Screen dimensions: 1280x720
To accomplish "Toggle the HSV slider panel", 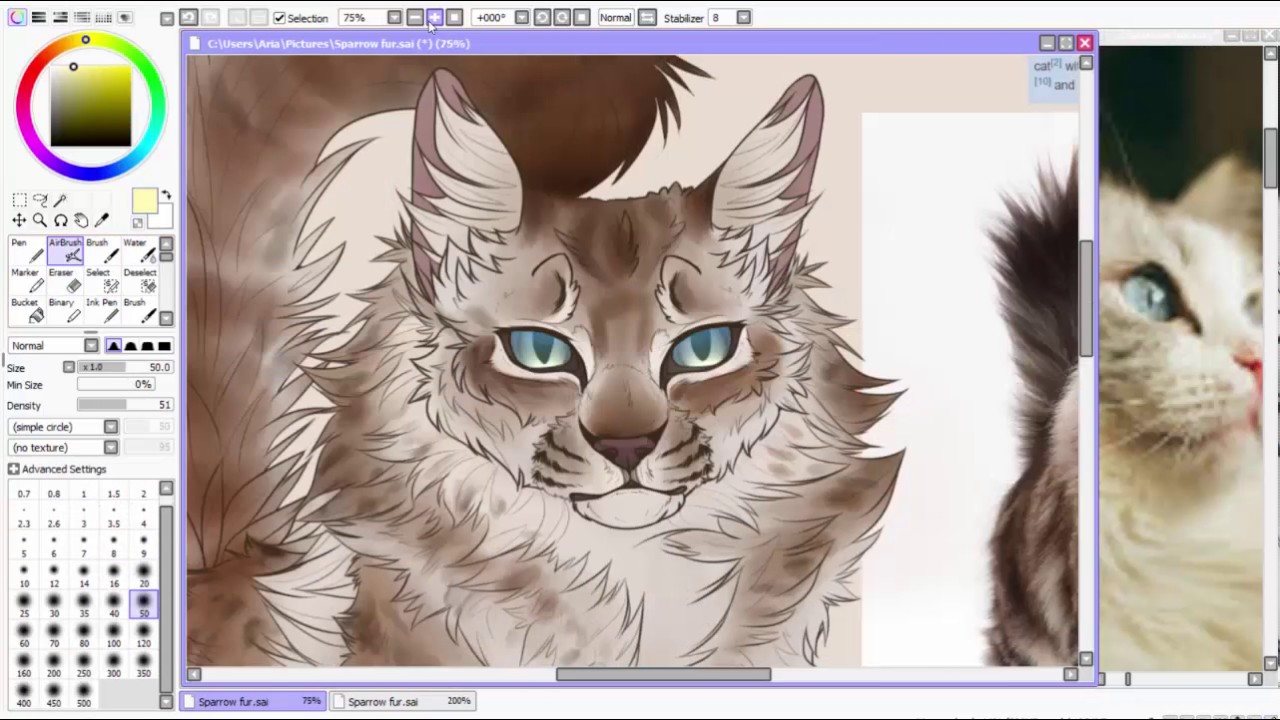I will (x=60, y=17).
